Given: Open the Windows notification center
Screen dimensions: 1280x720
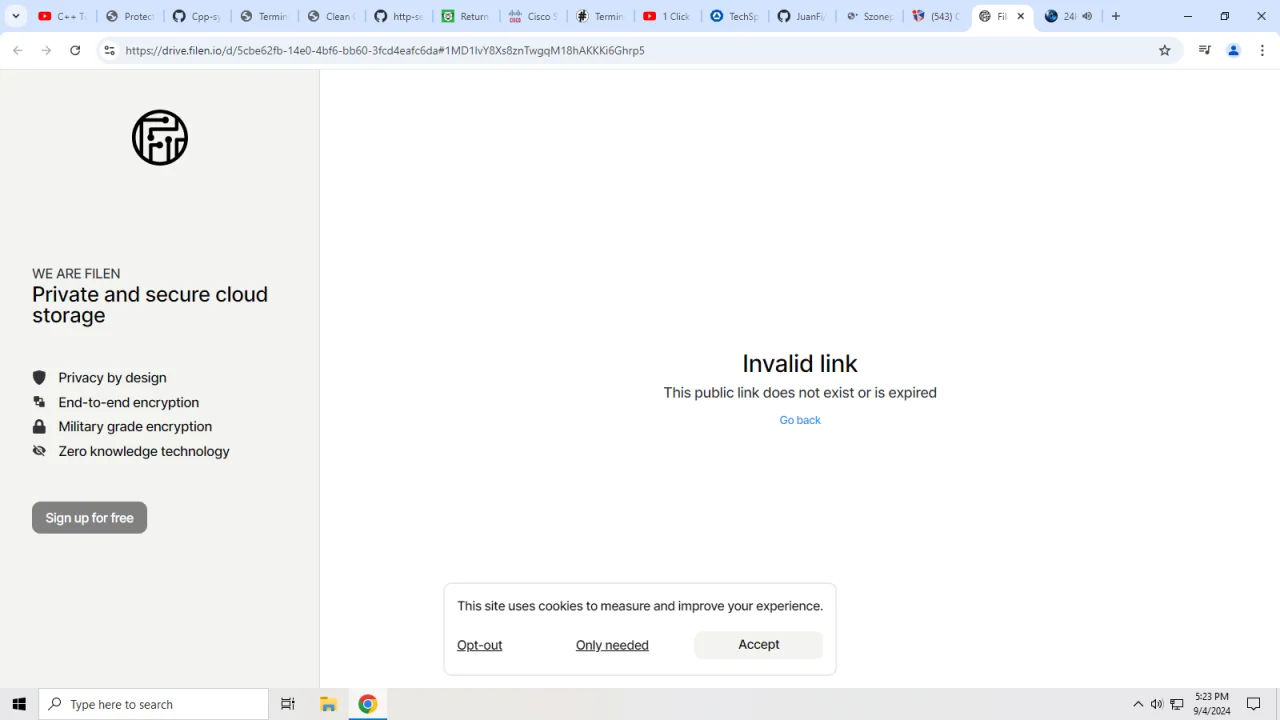Looking at the screenshot, I should (1254, 704).
